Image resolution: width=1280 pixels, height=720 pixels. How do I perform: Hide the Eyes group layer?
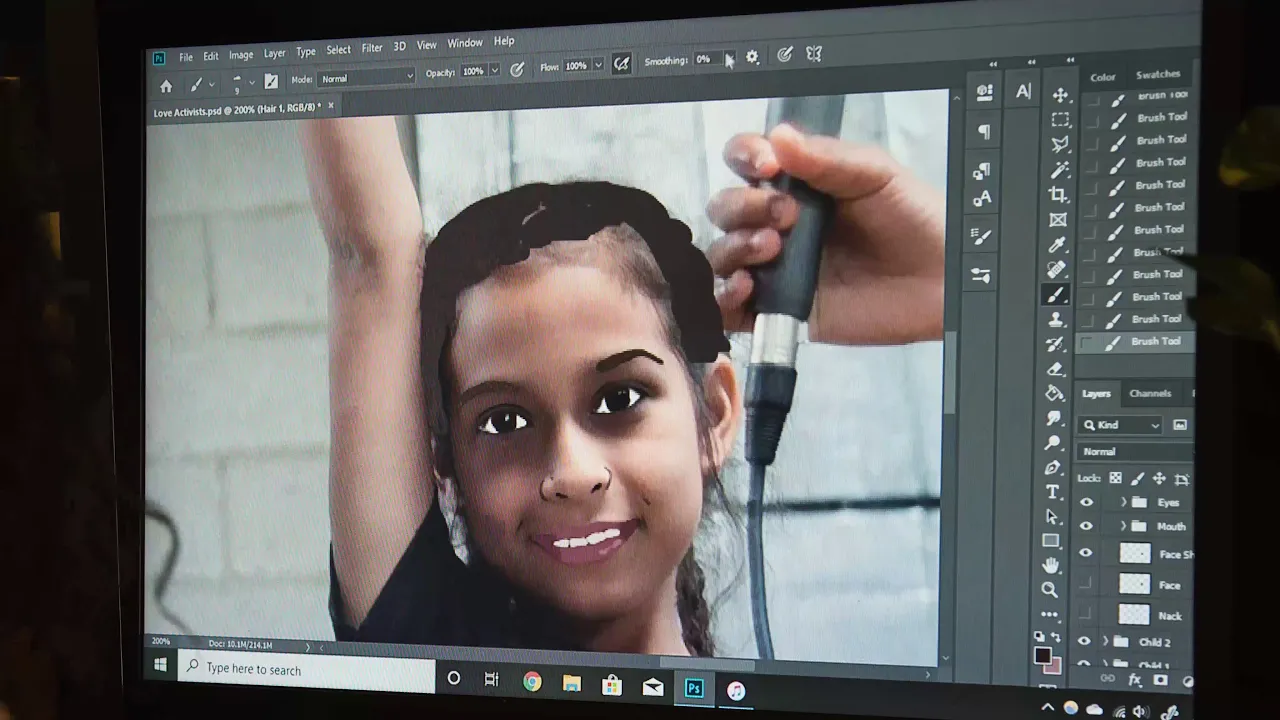[x=1087, y=503]
